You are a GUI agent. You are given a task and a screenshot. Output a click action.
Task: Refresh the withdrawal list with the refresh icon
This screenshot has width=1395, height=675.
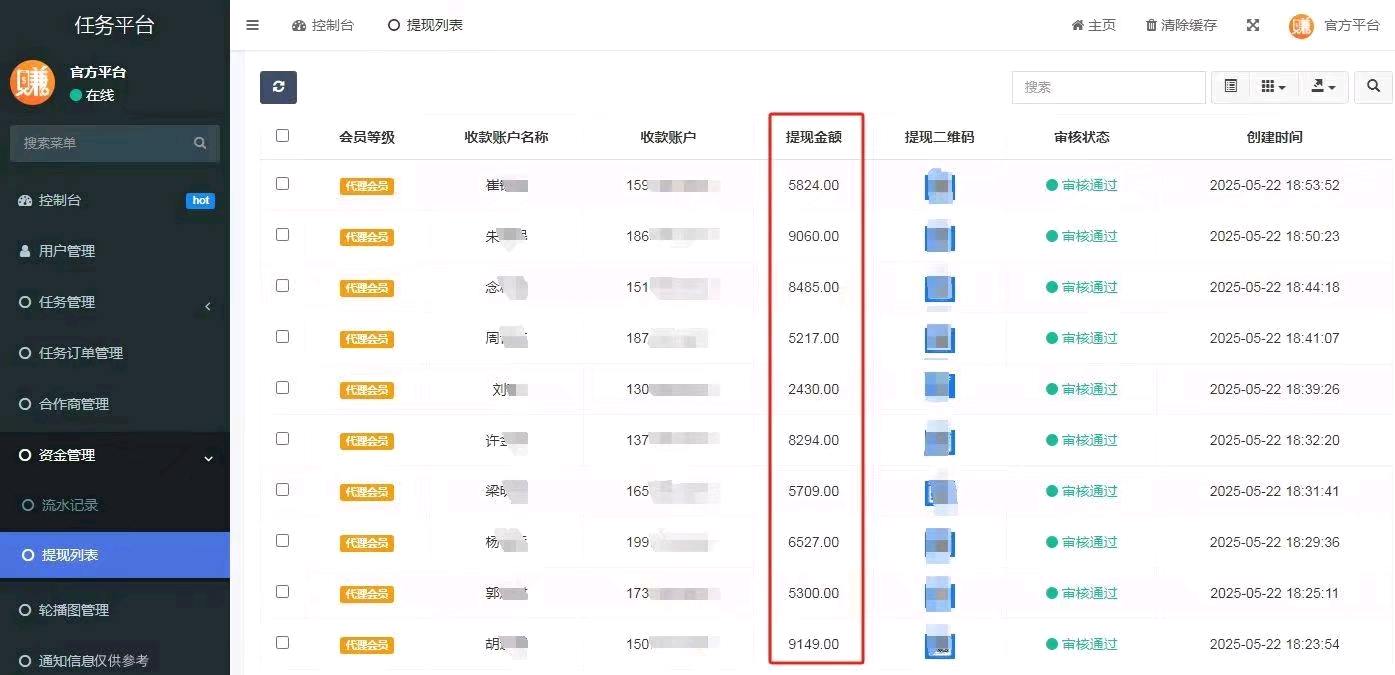pyautogui.click(x=278, y=87)
